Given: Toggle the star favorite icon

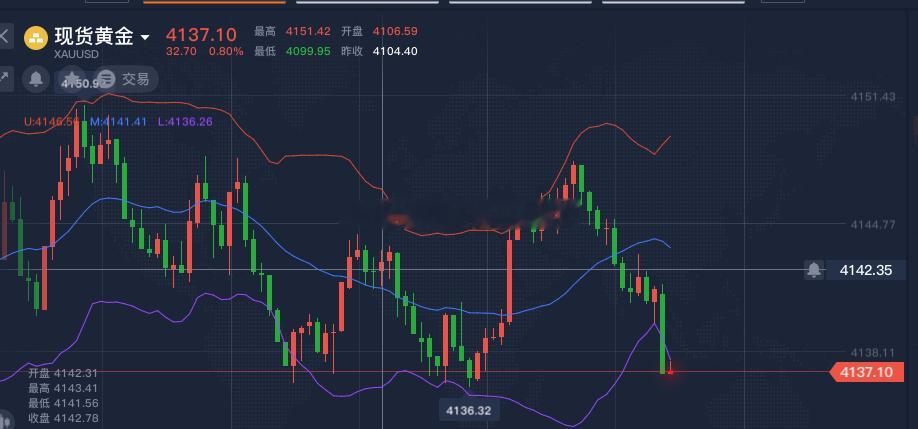Looking at the screenshot, I should [71, 78].
